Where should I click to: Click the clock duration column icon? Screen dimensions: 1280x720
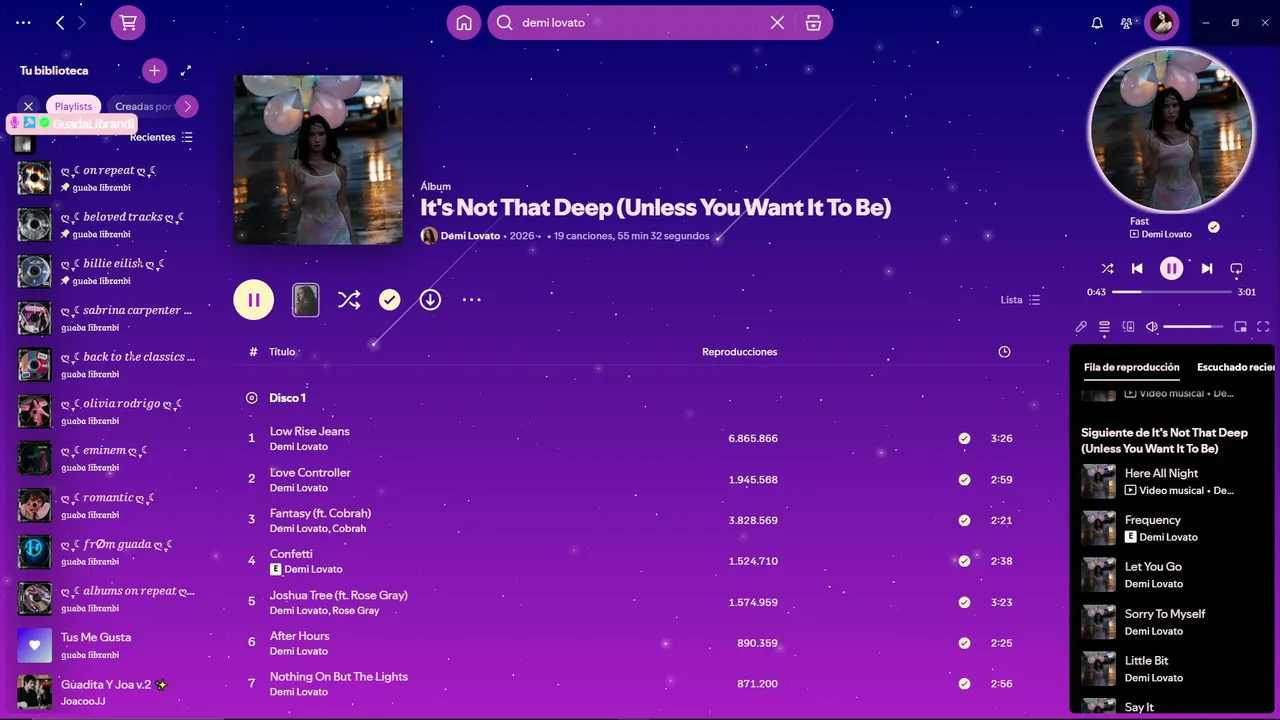(x=1004, y=352)
